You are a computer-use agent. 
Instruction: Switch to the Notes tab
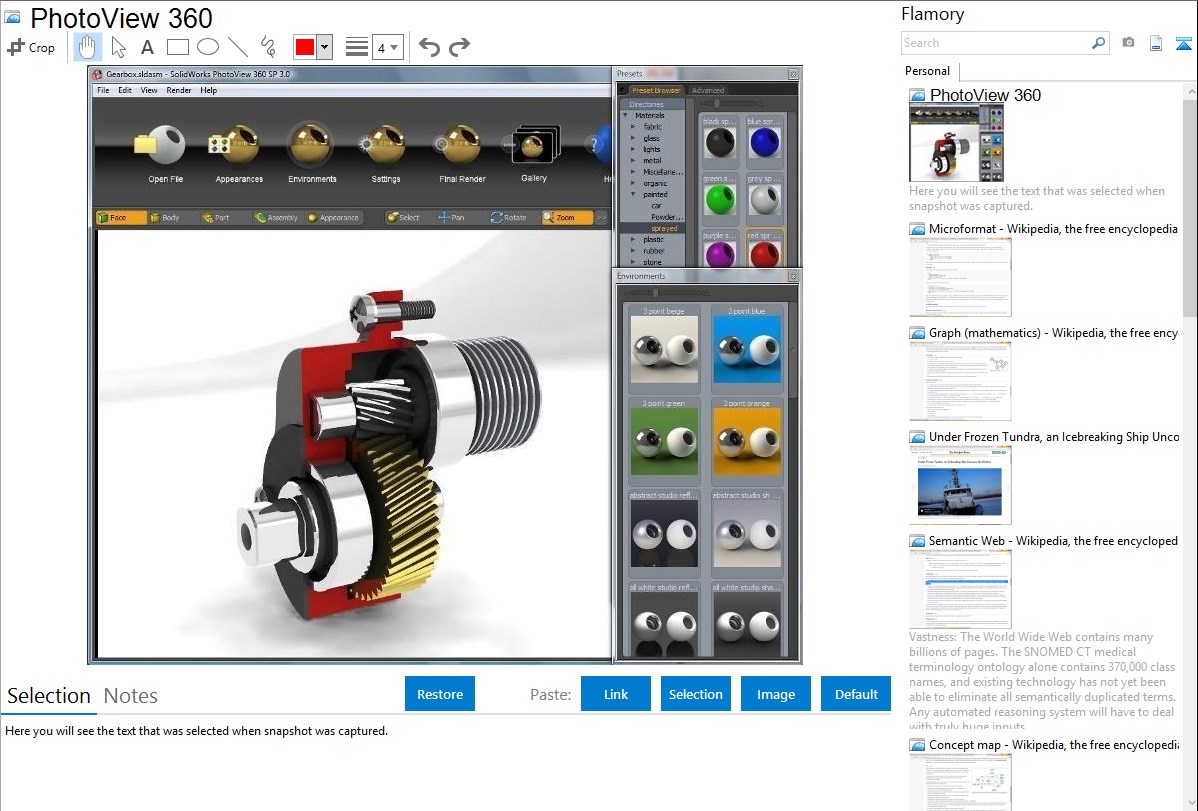[130, 696]
